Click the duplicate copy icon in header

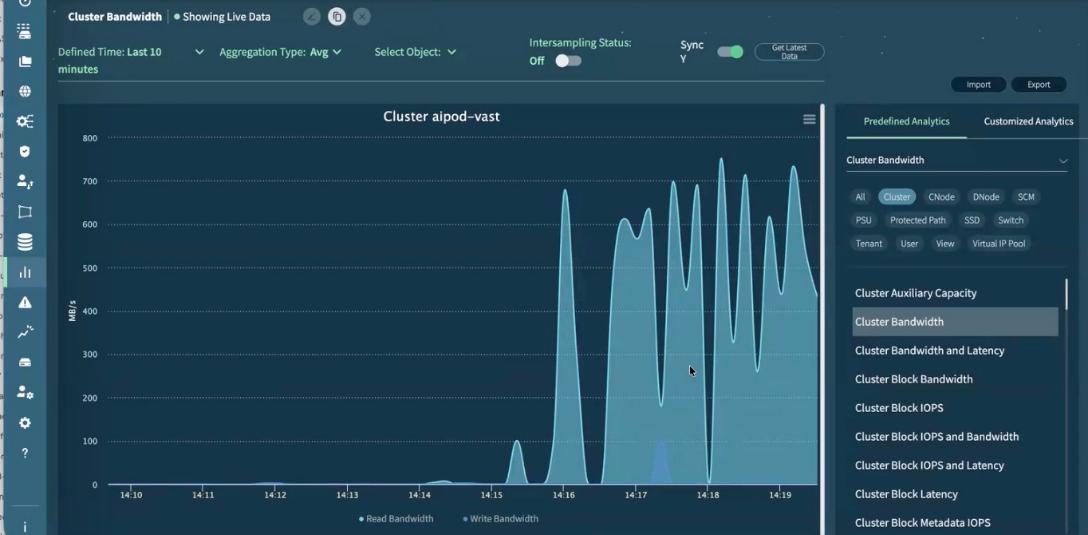point(337,17)
